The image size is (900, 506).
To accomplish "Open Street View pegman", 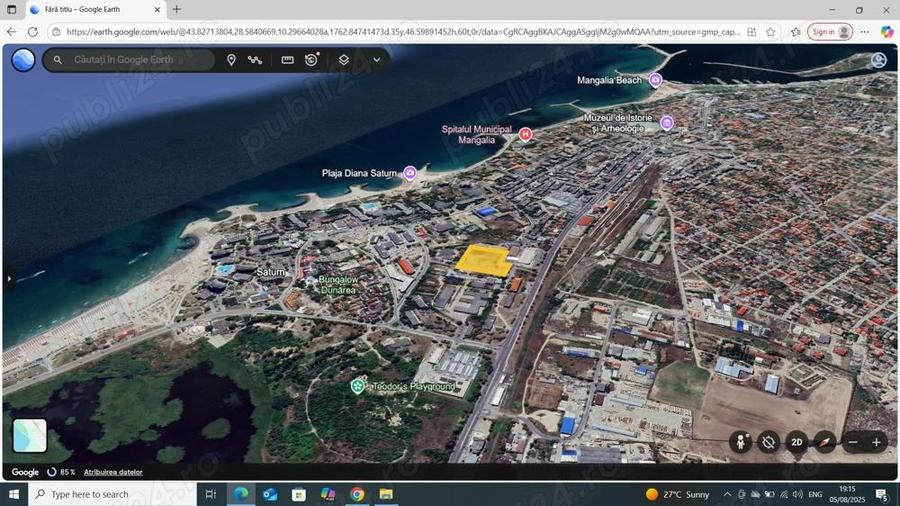I will 741,442.
